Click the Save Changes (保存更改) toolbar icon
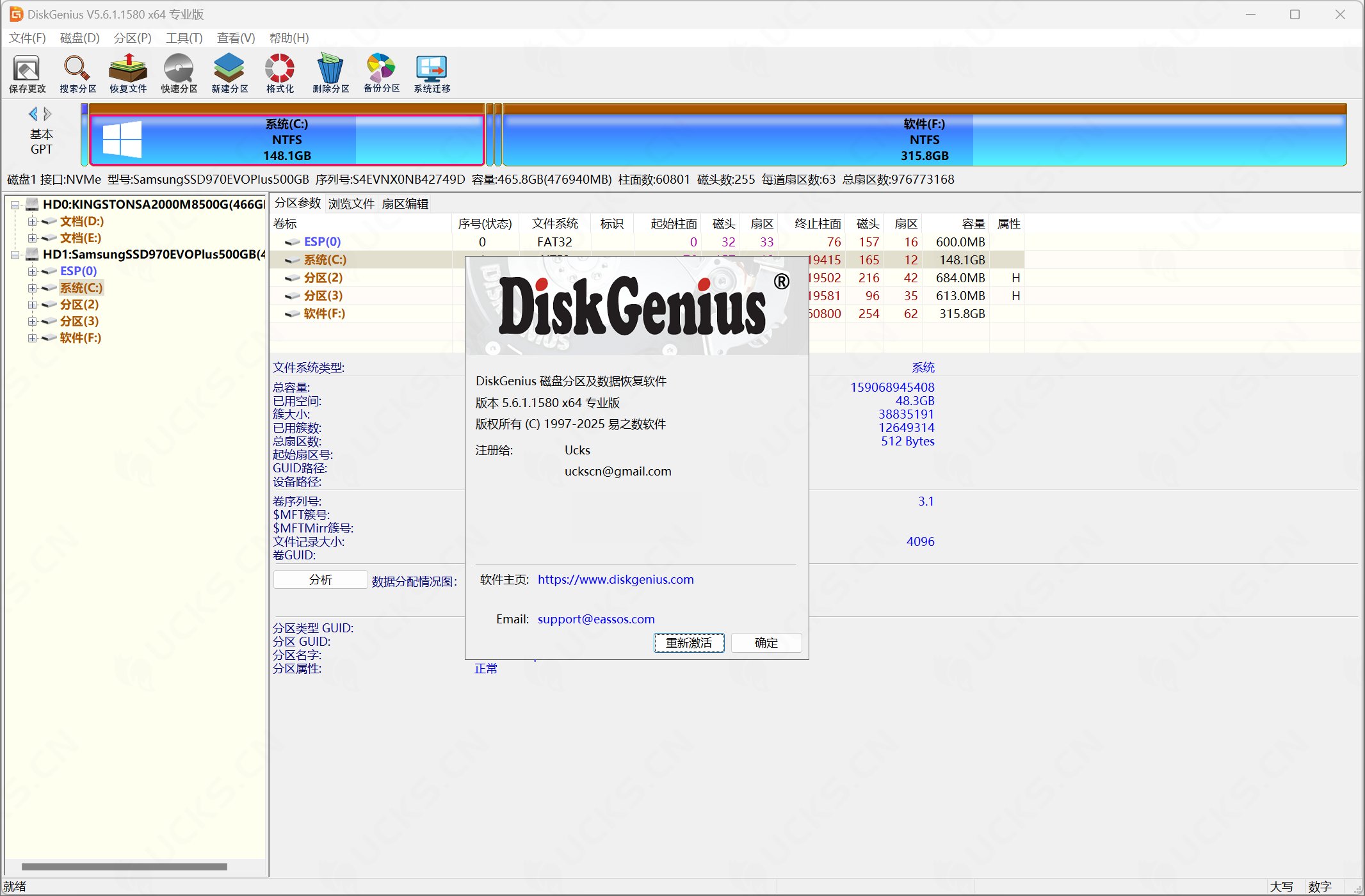Image resolution: width=1365 pixels, height=896 pixels. 27,74
